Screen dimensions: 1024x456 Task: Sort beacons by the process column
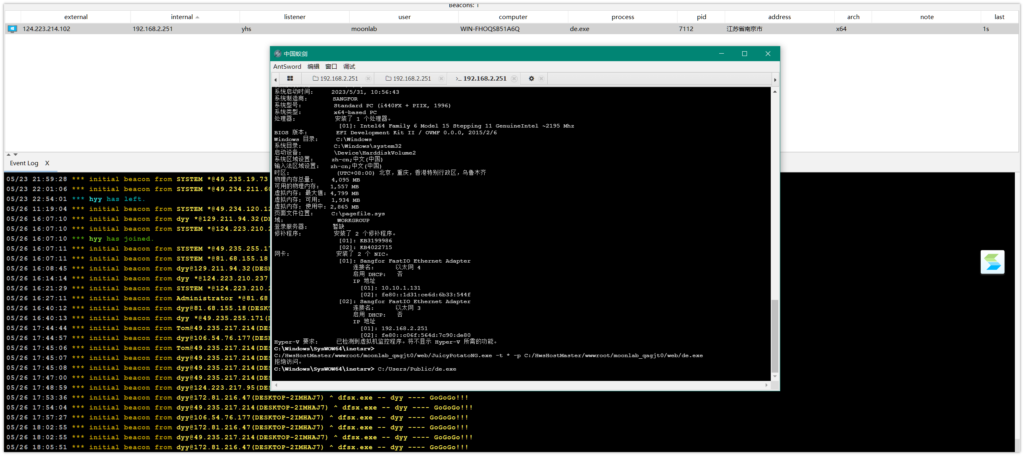pos(622,17)
